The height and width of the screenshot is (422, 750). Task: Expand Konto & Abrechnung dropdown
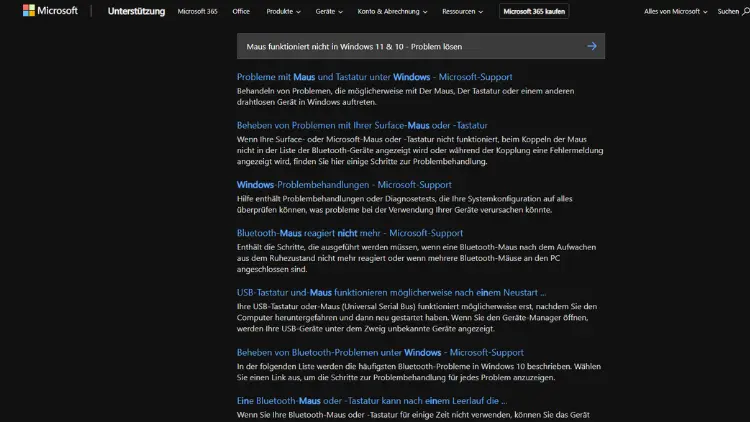pos(392,11)
